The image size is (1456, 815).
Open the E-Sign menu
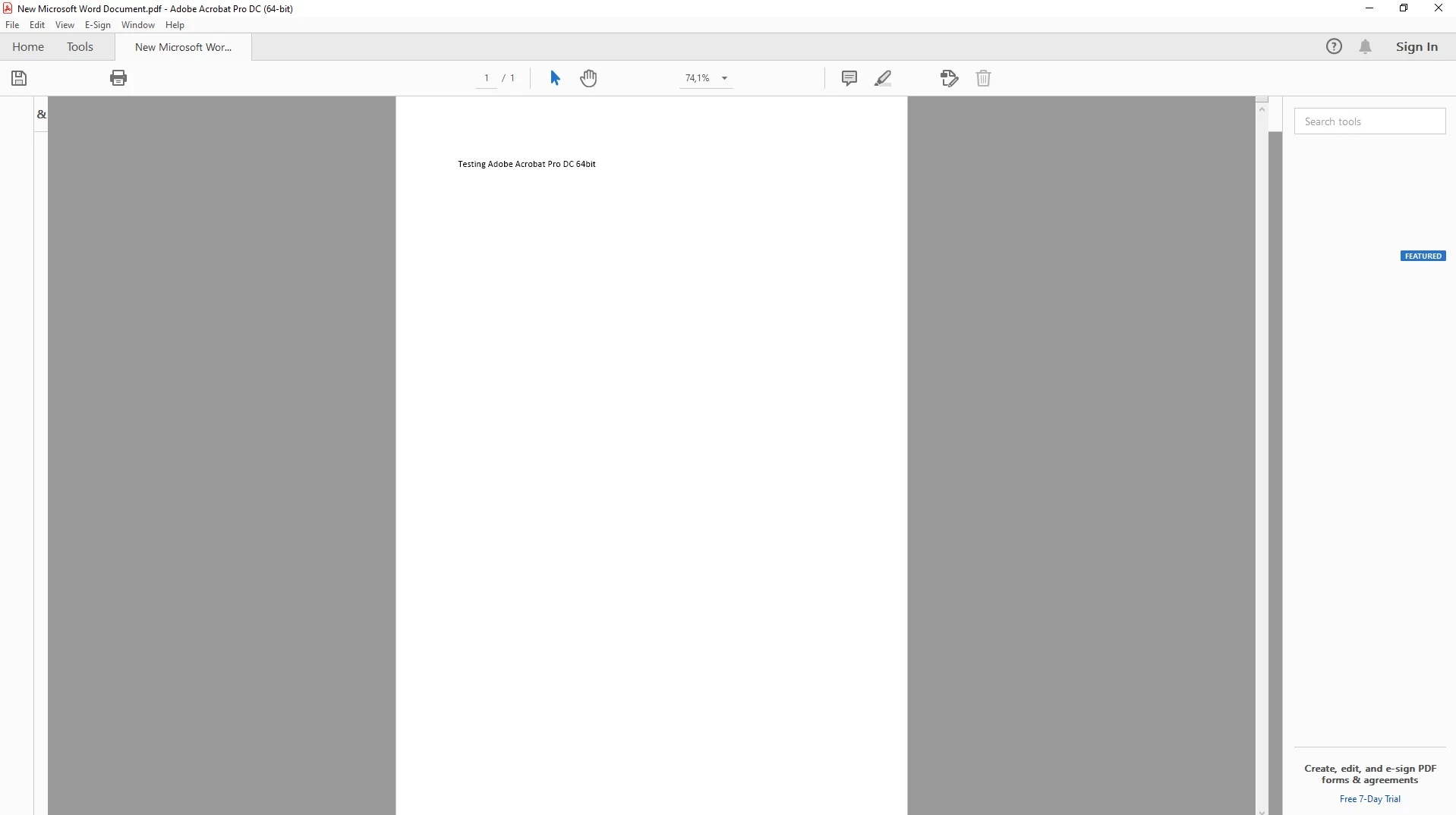pos(98,25)
